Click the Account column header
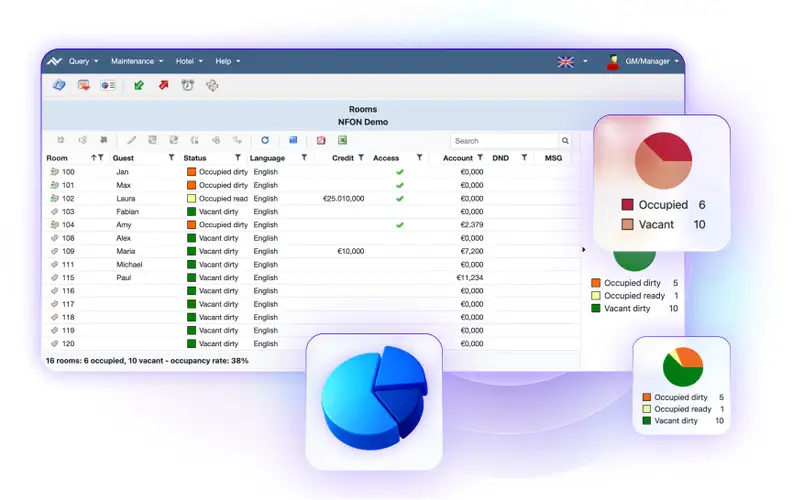This screenshot has height=500, width=793. coord(457,158)
